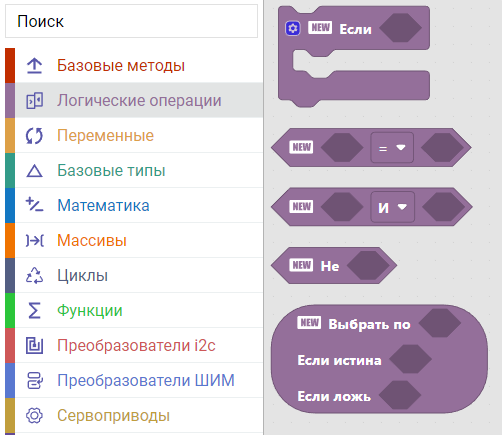Open the И logical operator dropdown
This screenshot has width=502, height=435.
pyautogui.click(x=392, y=207)
